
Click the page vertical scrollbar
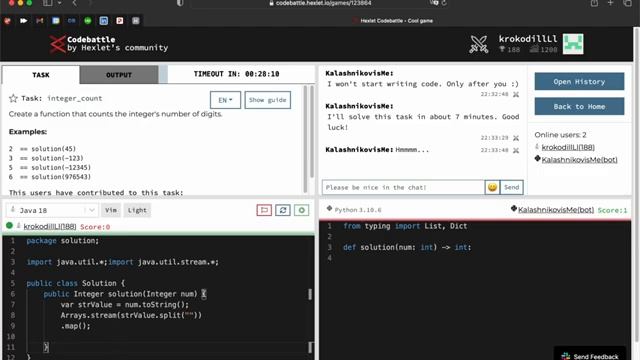point(636,184)
